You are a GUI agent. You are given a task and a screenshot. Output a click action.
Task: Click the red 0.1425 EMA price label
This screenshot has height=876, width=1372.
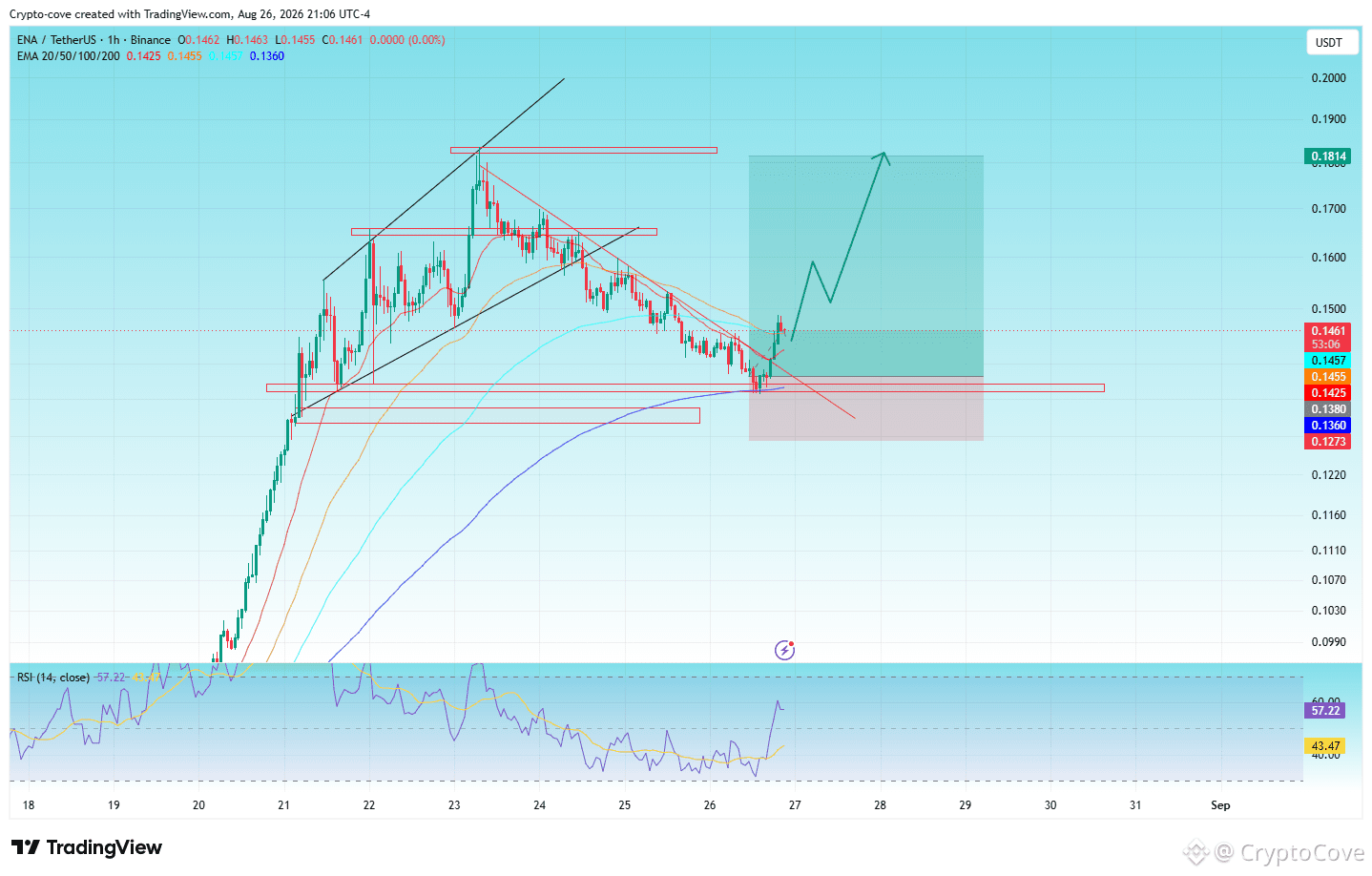tap(1328, 393)
